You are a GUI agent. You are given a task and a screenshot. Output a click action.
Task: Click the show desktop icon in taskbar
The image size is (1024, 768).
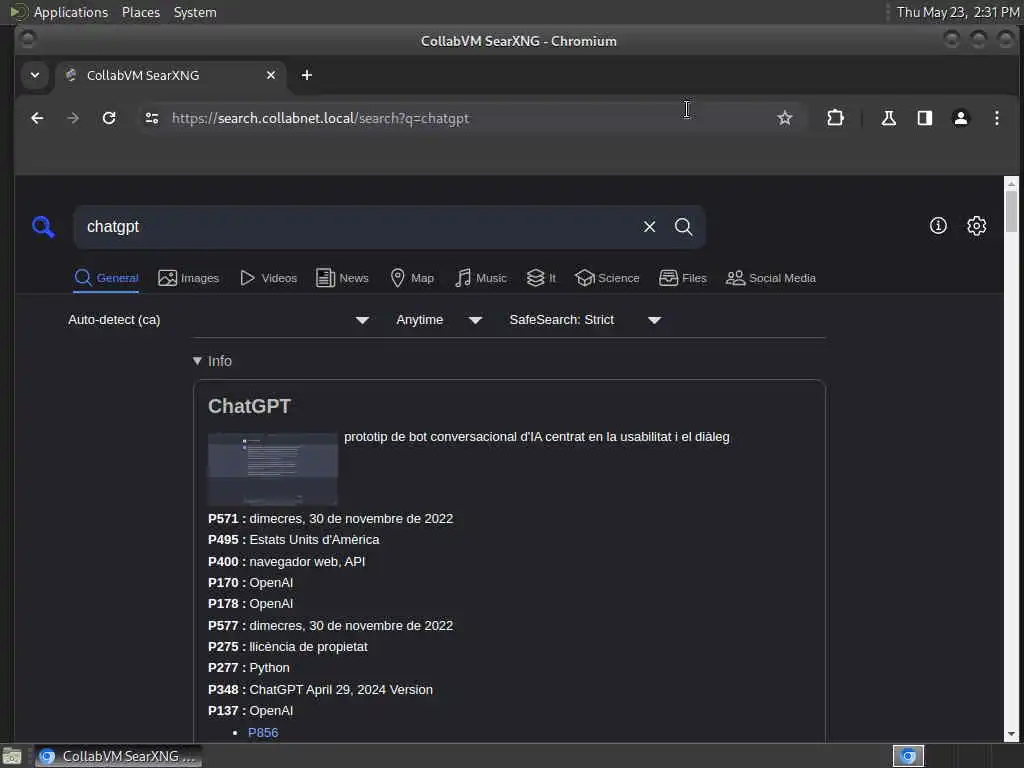[x=12, y=756]
